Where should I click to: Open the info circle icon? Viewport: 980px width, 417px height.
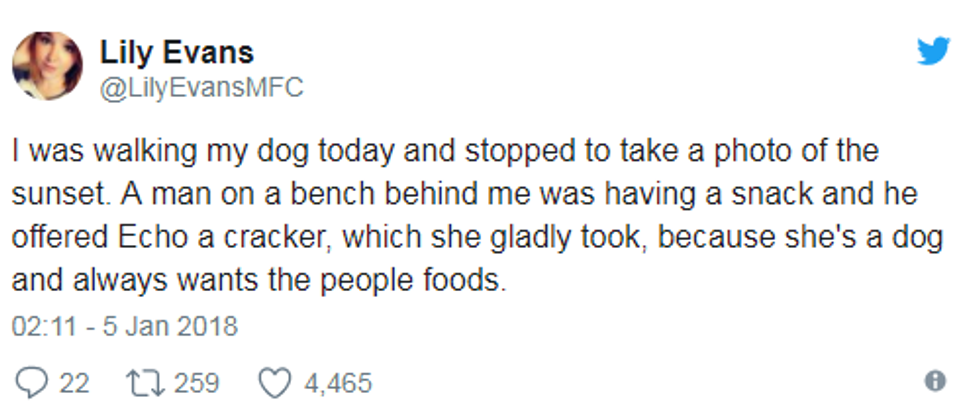click(x=935, y=381)
